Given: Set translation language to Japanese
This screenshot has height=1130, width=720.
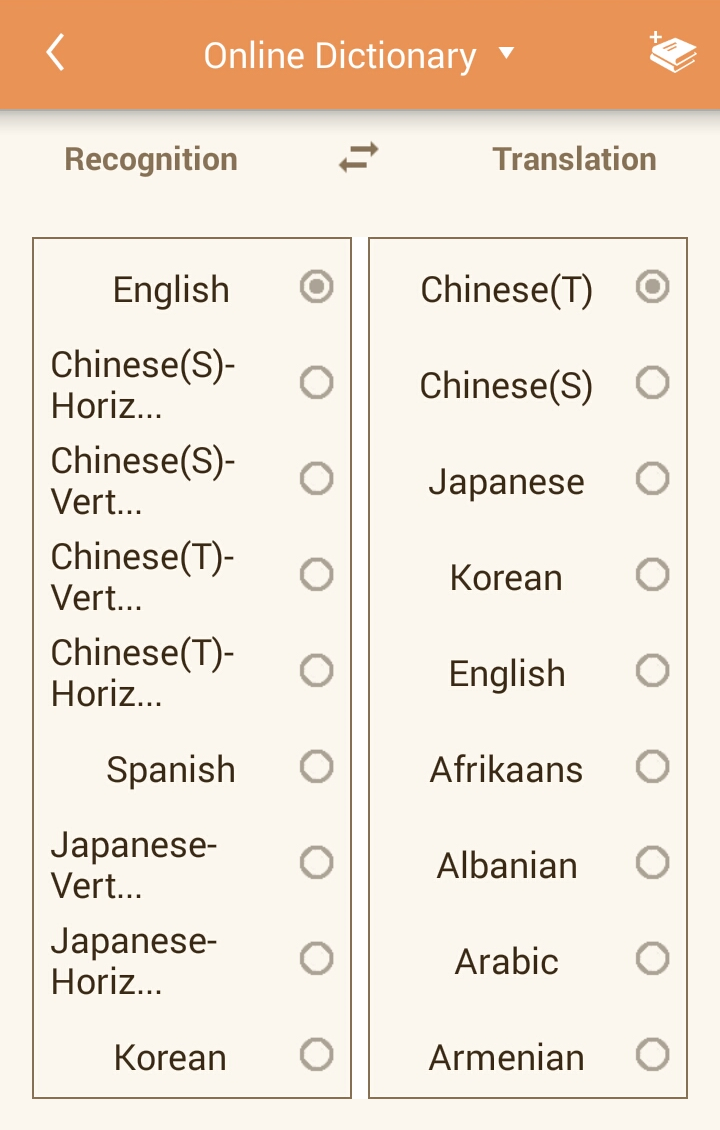Looking at the screenshot, I should (652, 479).
